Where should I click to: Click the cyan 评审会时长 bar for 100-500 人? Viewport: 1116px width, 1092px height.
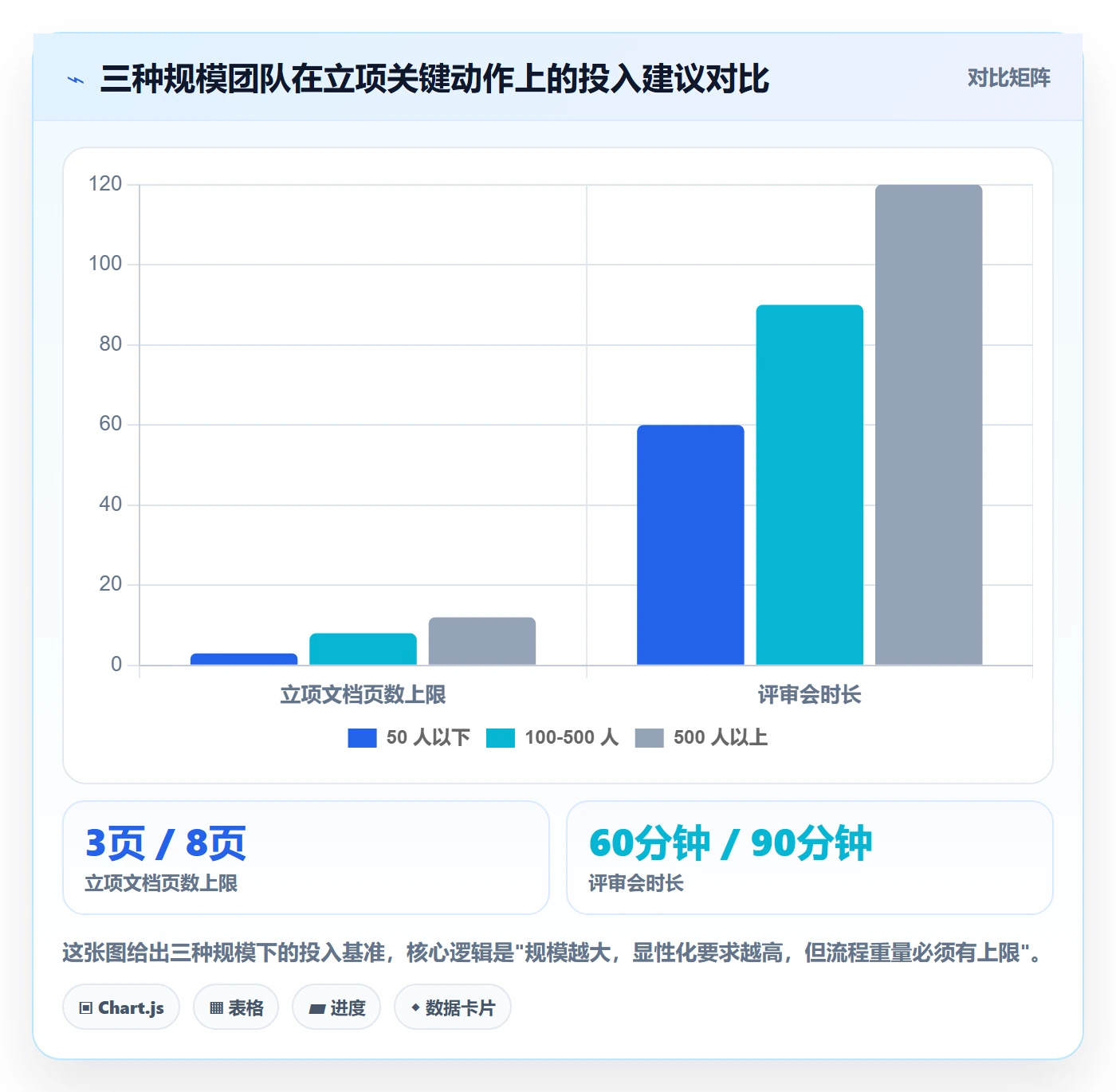(810, 485)
